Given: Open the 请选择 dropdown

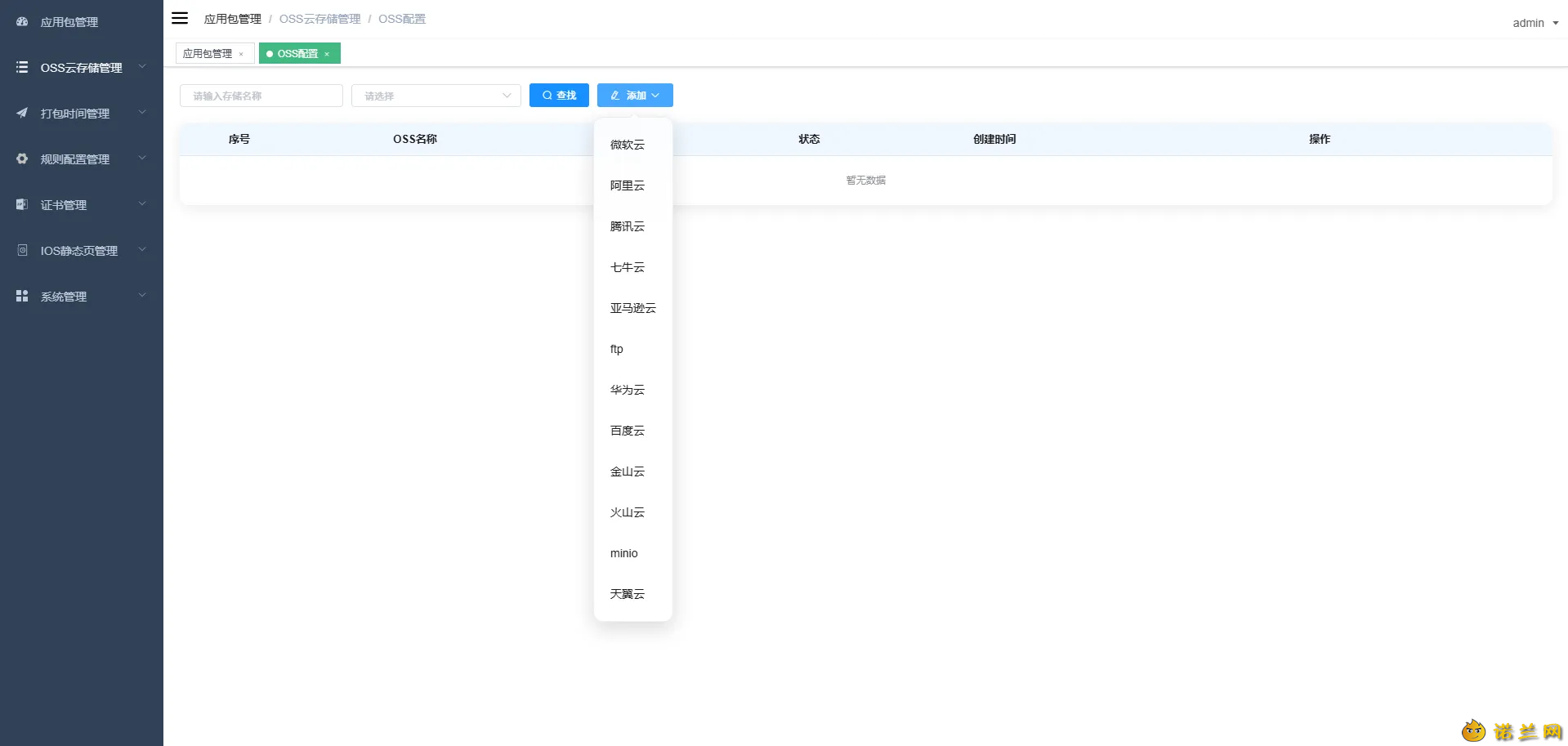Looking at the screenshot, I should [x=436, y=96].
